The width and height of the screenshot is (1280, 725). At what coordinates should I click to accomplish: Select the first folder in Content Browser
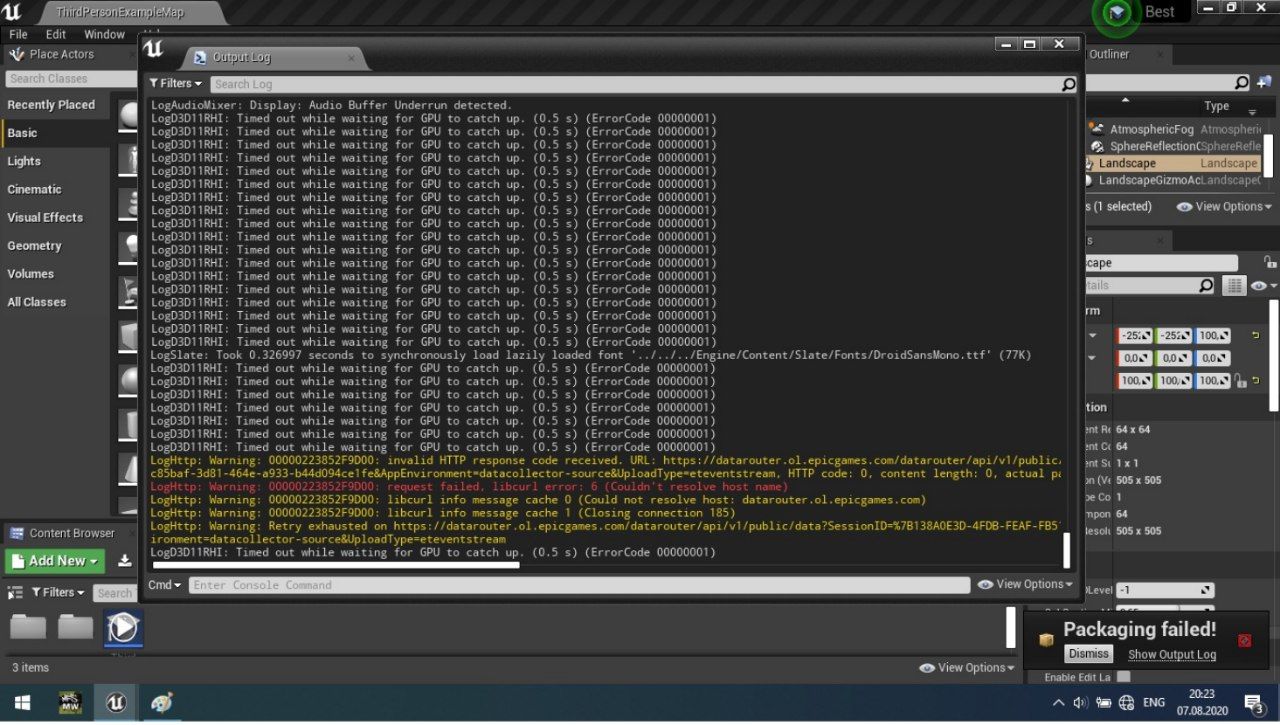[28, 627]
